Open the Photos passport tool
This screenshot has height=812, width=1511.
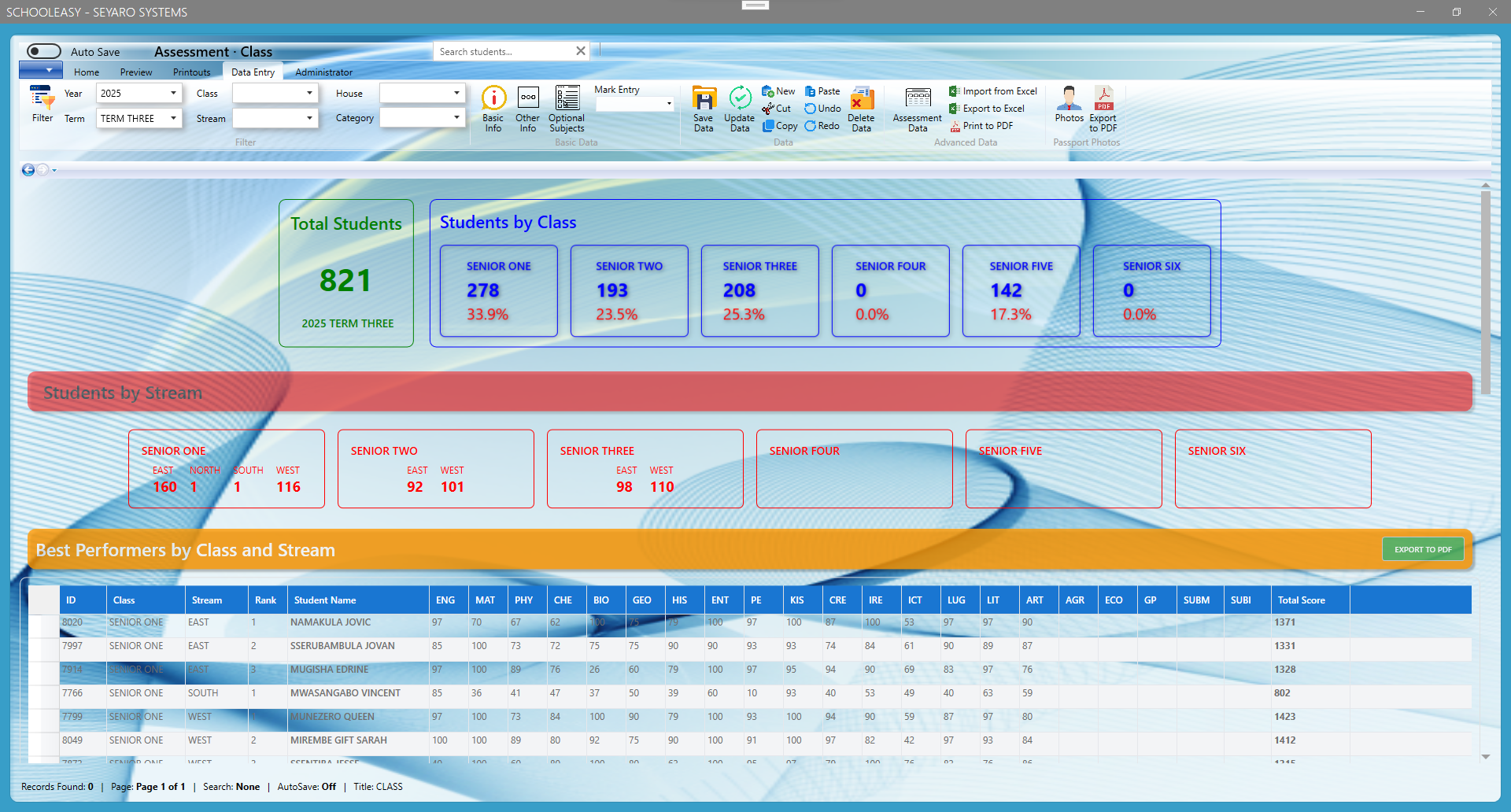[1068, 108]
